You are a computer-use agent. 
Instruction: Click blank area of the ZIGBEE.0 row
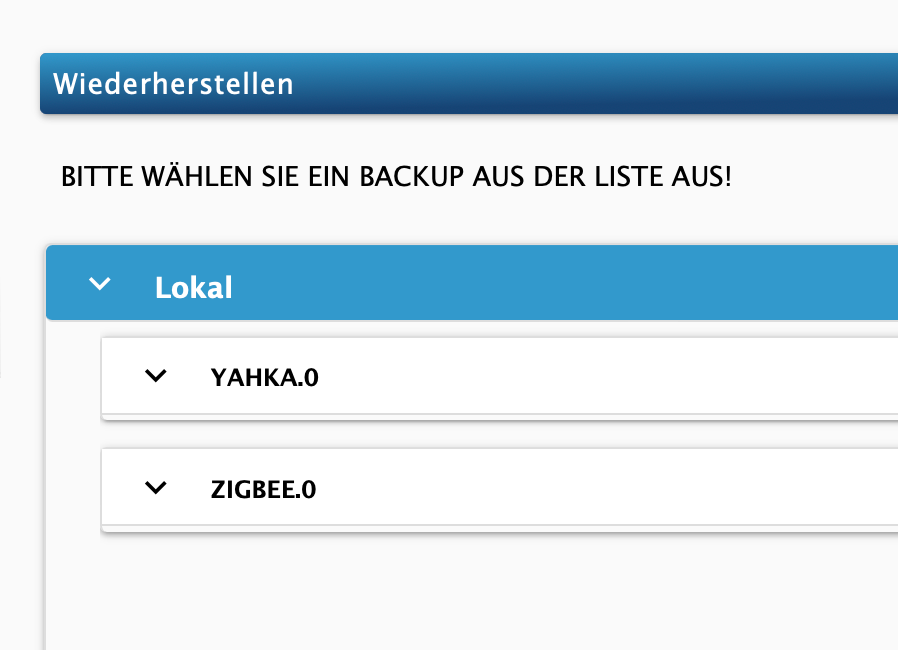coord(607,488)
